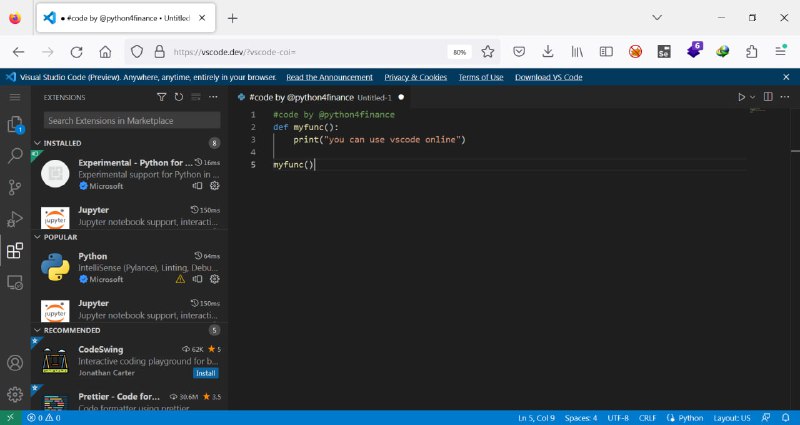The height and width of the screenshot is (425, 800).
Task: Dismiss the blue announcement banner
Action: point(786,77)
